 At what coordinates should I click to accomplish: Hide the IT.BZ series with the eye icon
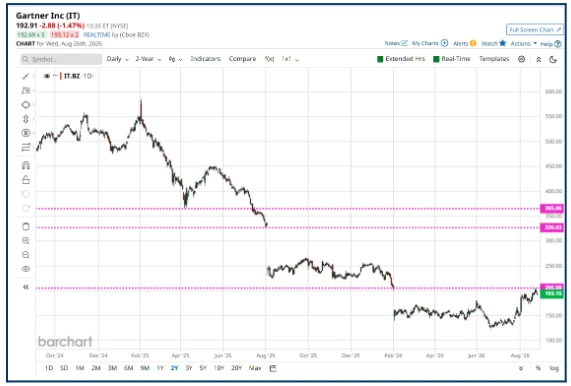pos(47,76)
